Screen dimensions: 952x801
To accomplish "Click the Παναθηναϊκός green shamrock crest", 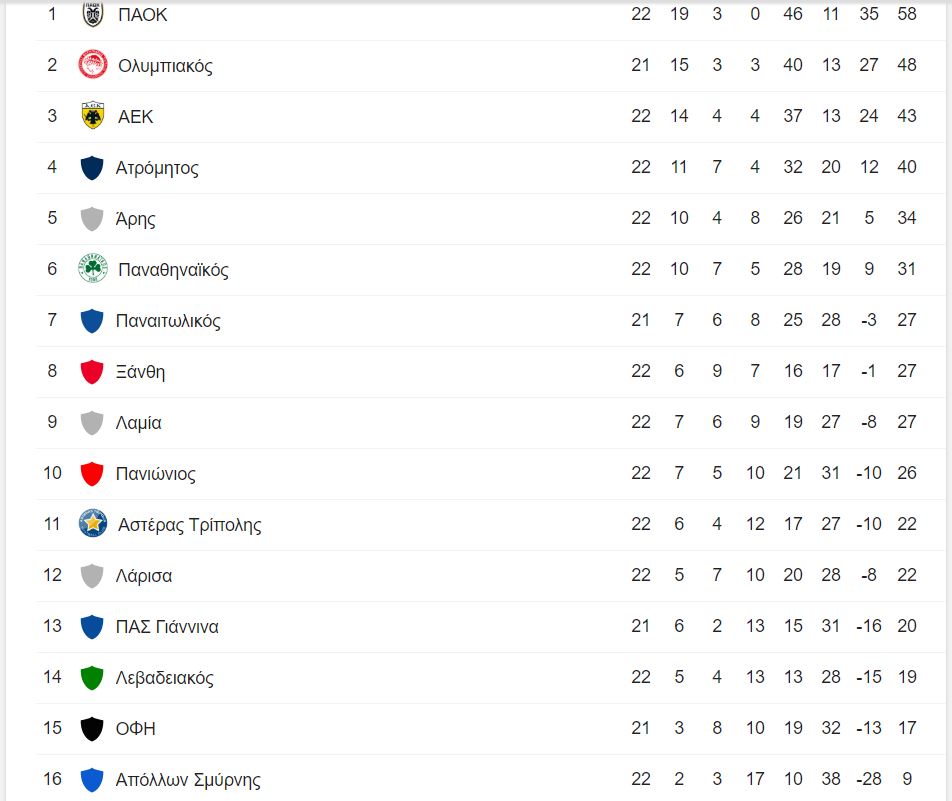I will click(92, 270).
